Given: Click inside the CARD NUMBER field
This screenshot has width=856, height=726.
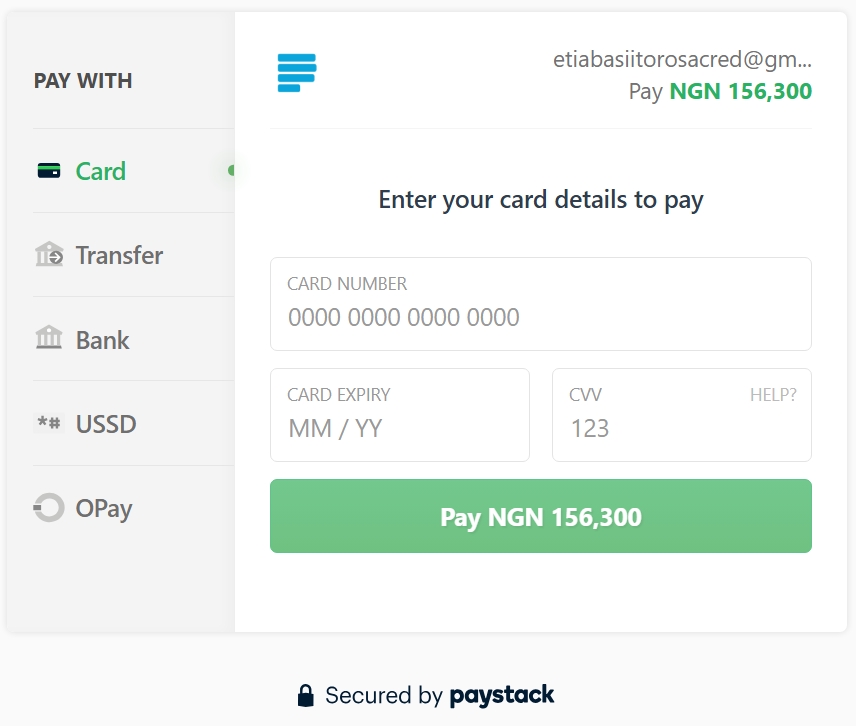Looking at the screenshot, I should coord(540,317).
